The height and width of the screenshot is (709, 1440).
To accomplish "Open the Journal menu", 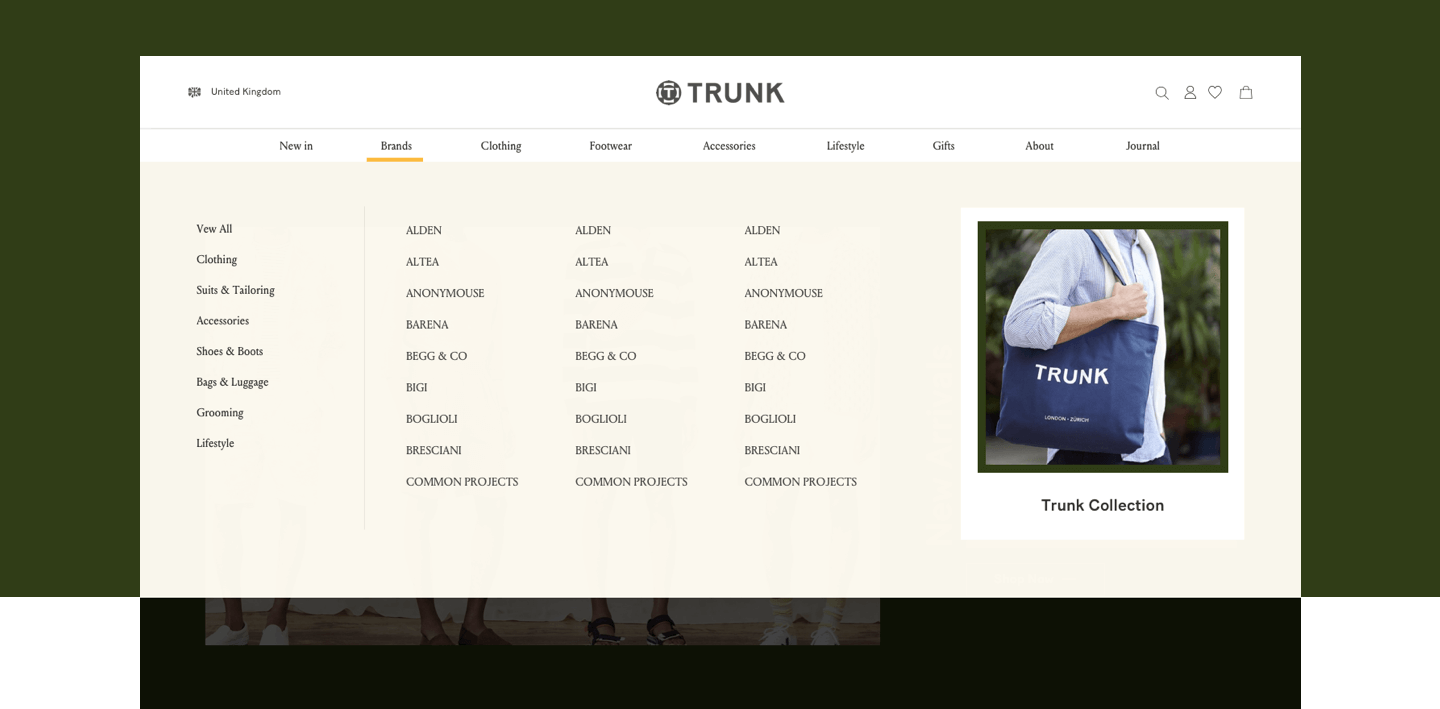I will 1142,145.
